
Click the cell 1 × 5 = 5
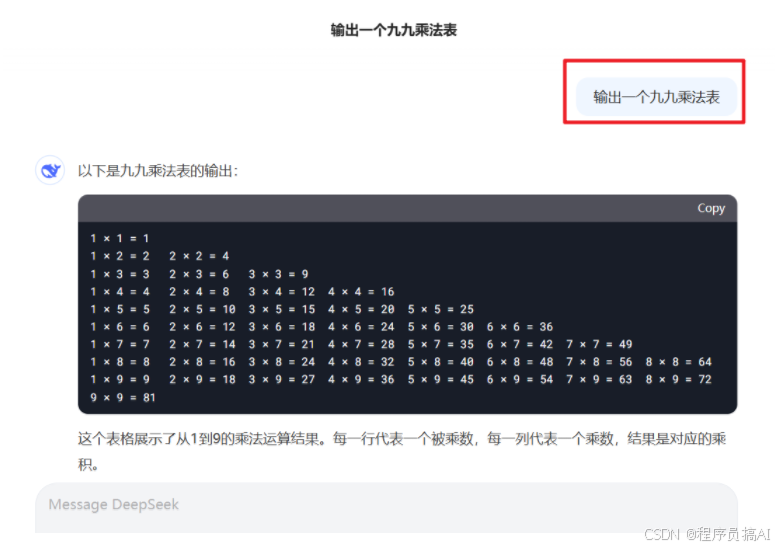point(120,309)
